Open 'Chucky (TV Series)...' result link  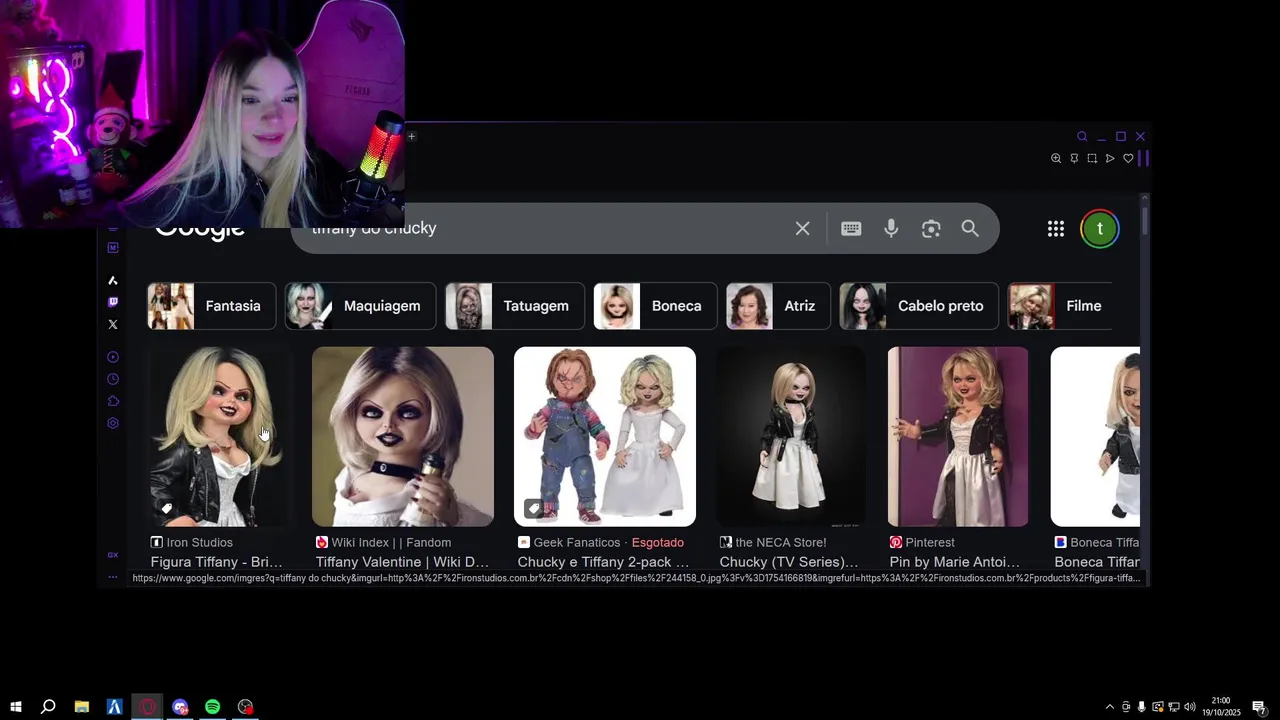coord(789,562)
